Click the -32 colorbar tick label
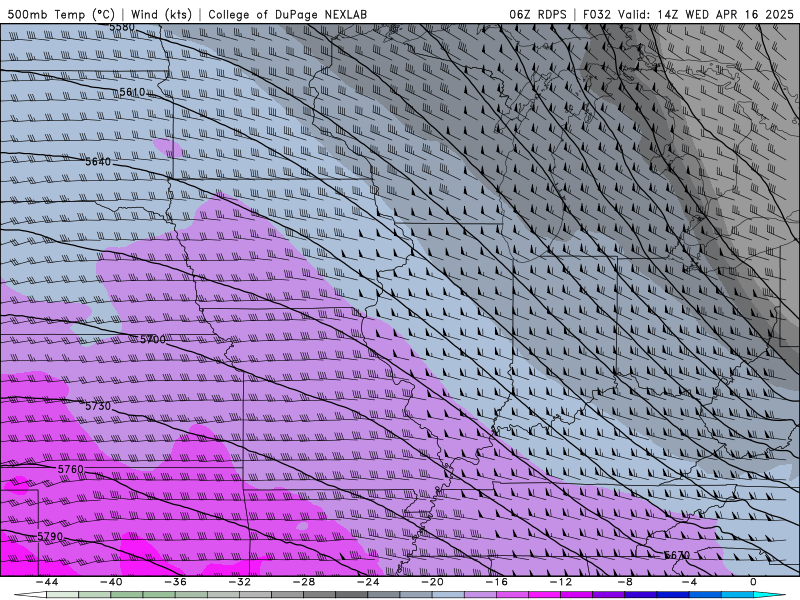 click(239, 582)
